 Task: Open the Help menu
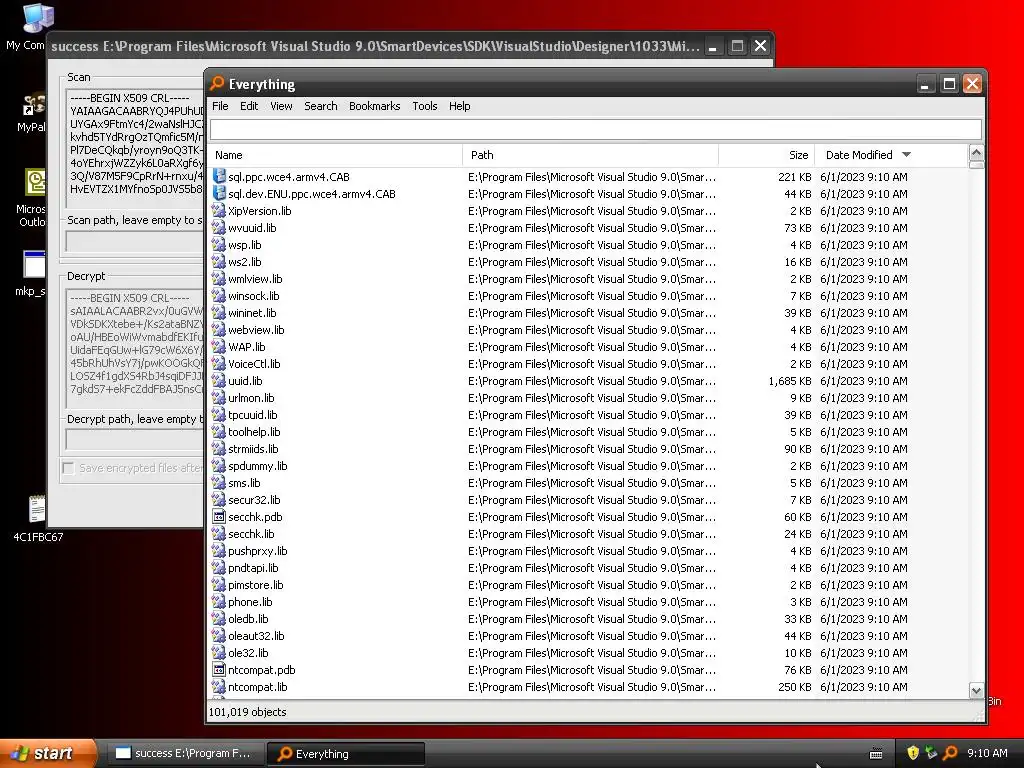[459, 106]
